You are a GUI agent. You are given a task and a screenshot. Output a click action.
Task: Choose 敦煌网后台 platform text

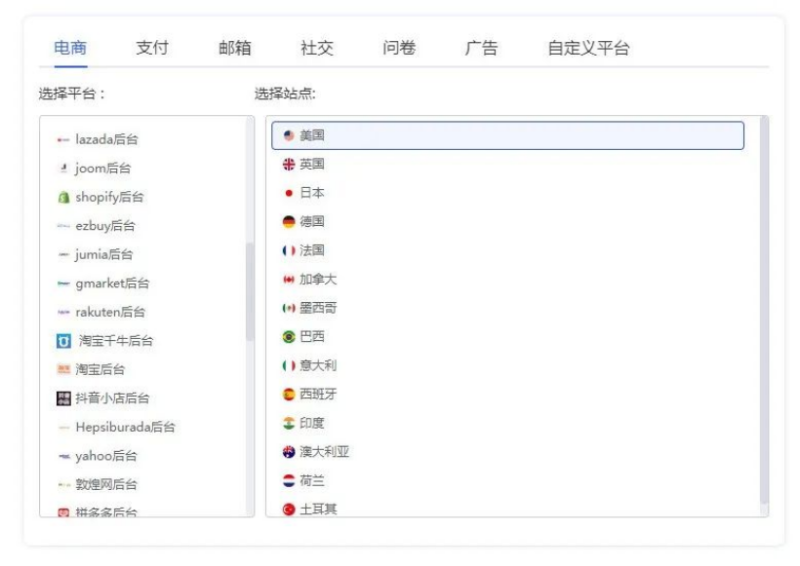point(106,484)
